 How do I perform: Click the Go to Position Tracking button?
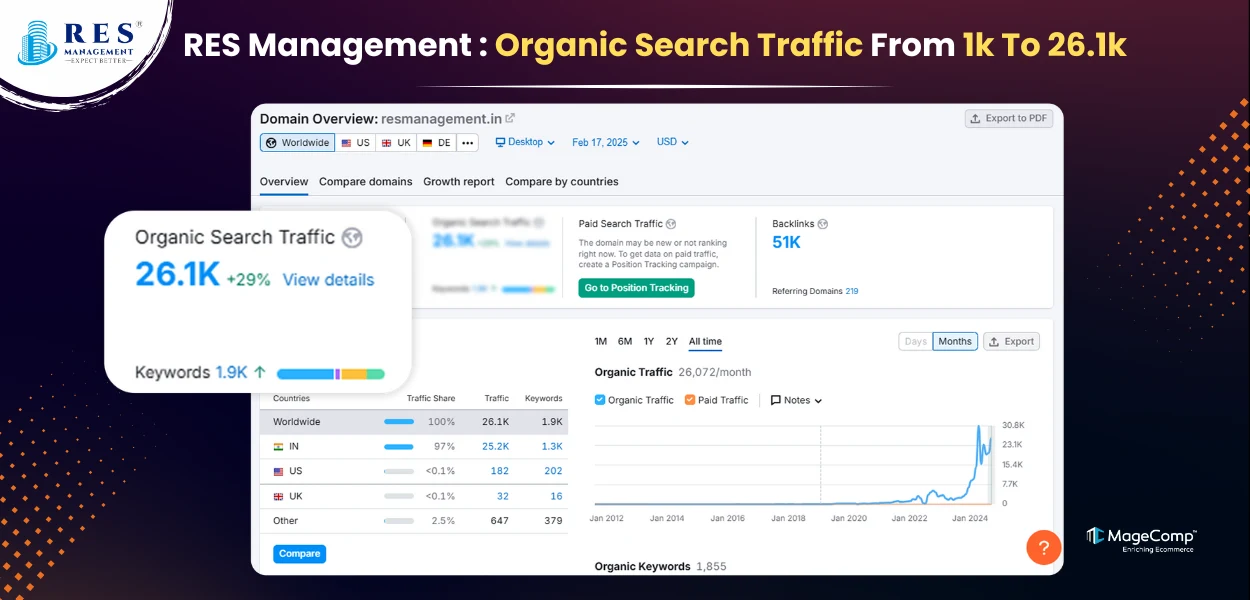point(636,288)
